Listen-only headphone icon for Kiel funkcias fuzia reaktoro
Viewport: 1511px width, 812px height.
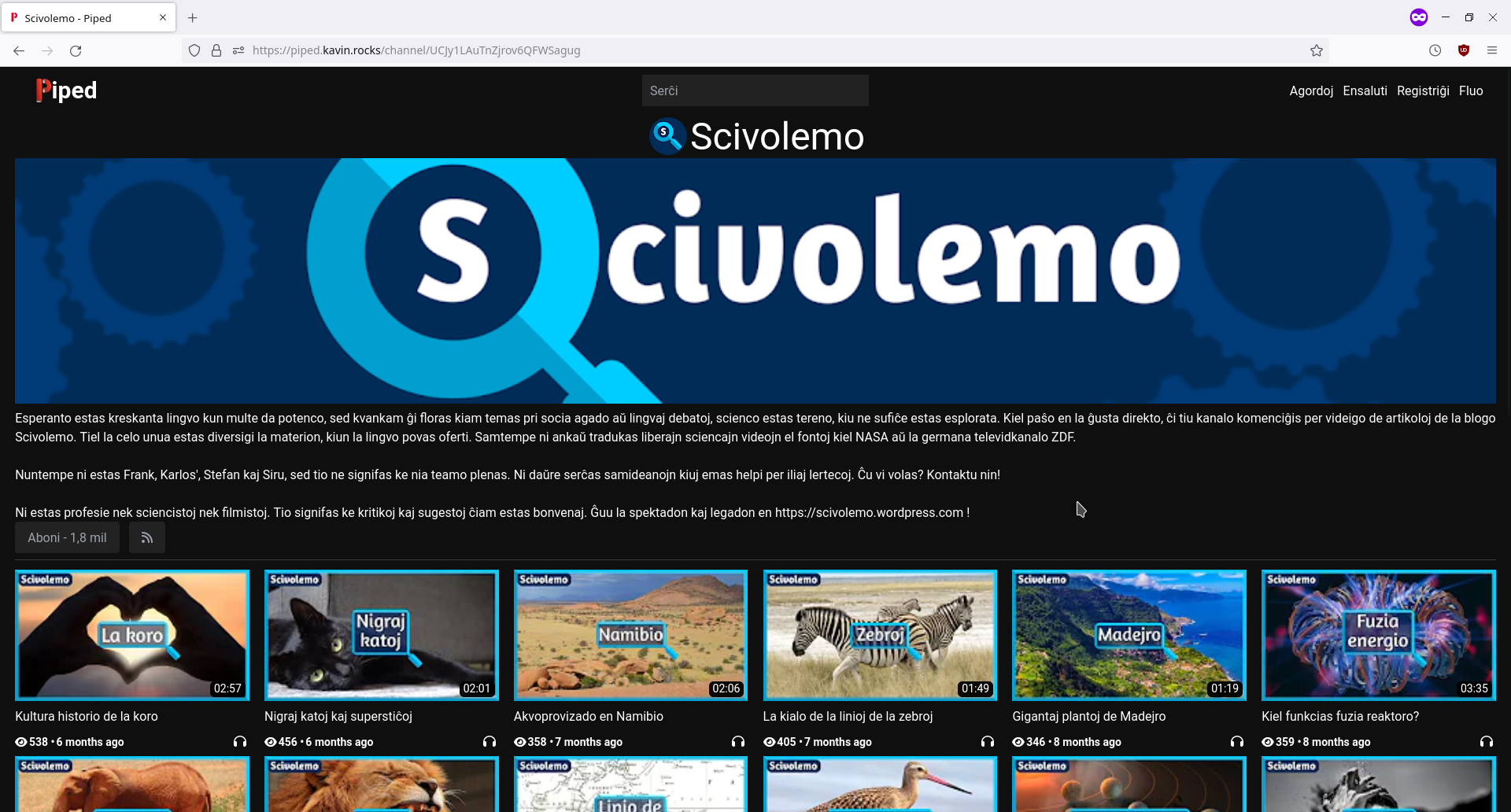tap(1487, 742)
